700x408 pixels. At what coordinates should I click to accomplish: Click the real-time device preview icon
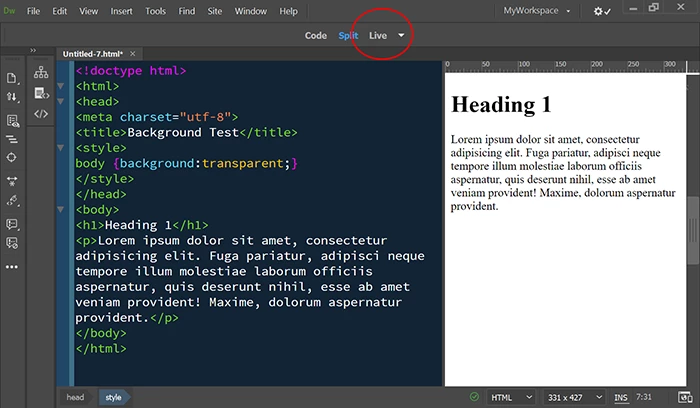(x=684, y=397)
